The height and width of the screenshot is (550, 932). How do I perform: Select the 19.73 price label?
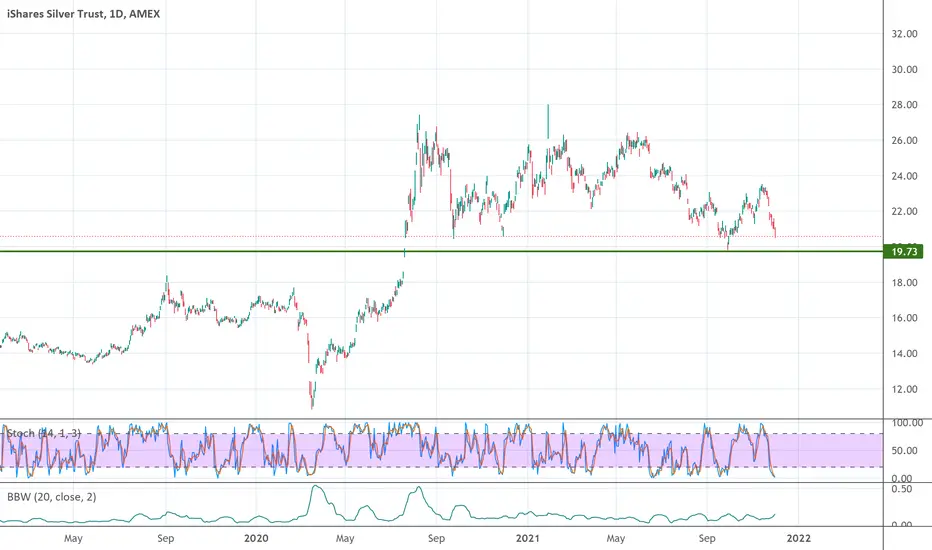click(x=903, y=252)
